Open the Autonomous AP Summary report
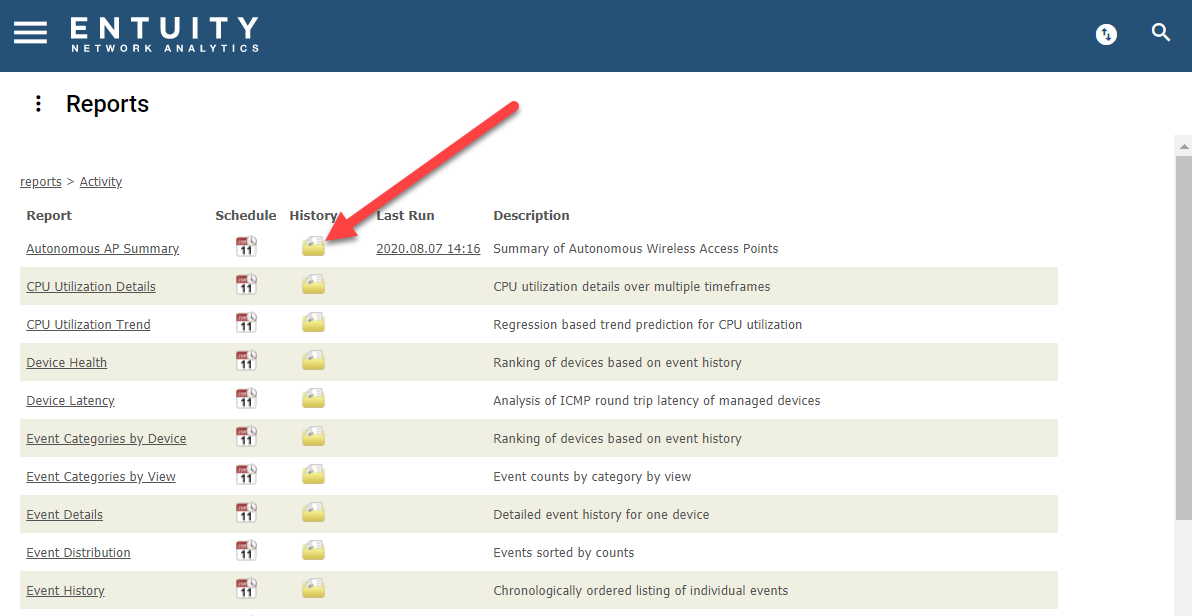 coord(103,249)
